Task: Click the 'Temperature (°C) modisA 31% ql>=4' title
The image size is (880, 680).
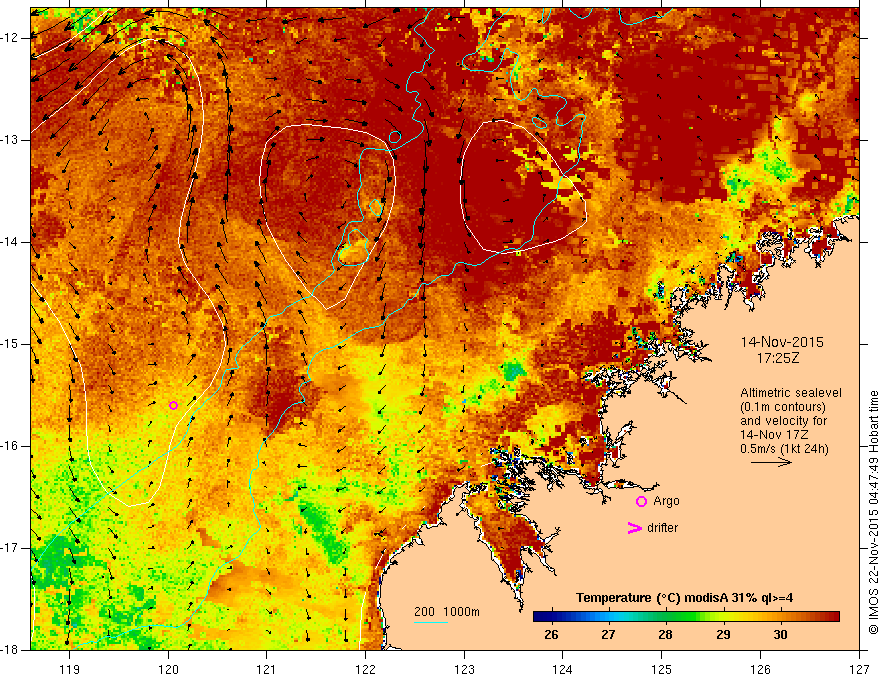Action: tap(685, 598)
